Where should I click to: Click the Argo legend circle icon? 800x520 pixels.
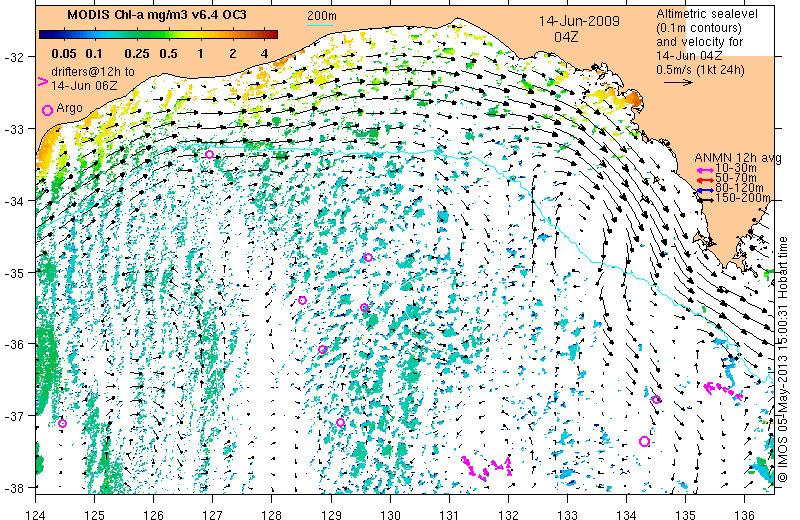[47, 110]
